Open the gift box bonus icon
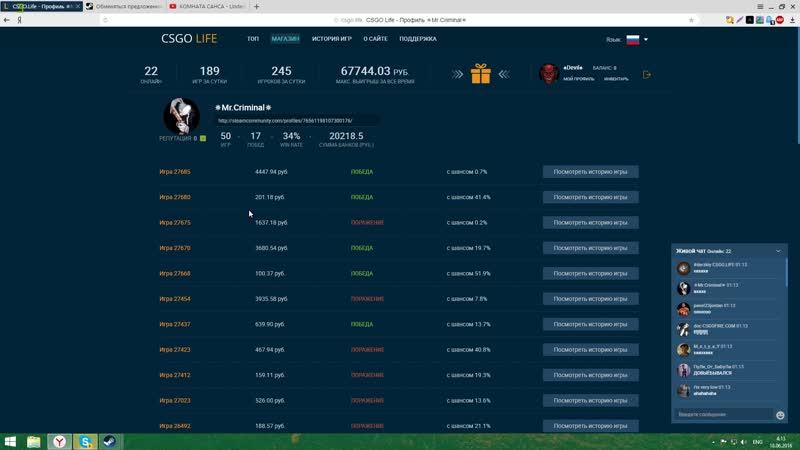This screenshot has width=800, height=450. 481,74
